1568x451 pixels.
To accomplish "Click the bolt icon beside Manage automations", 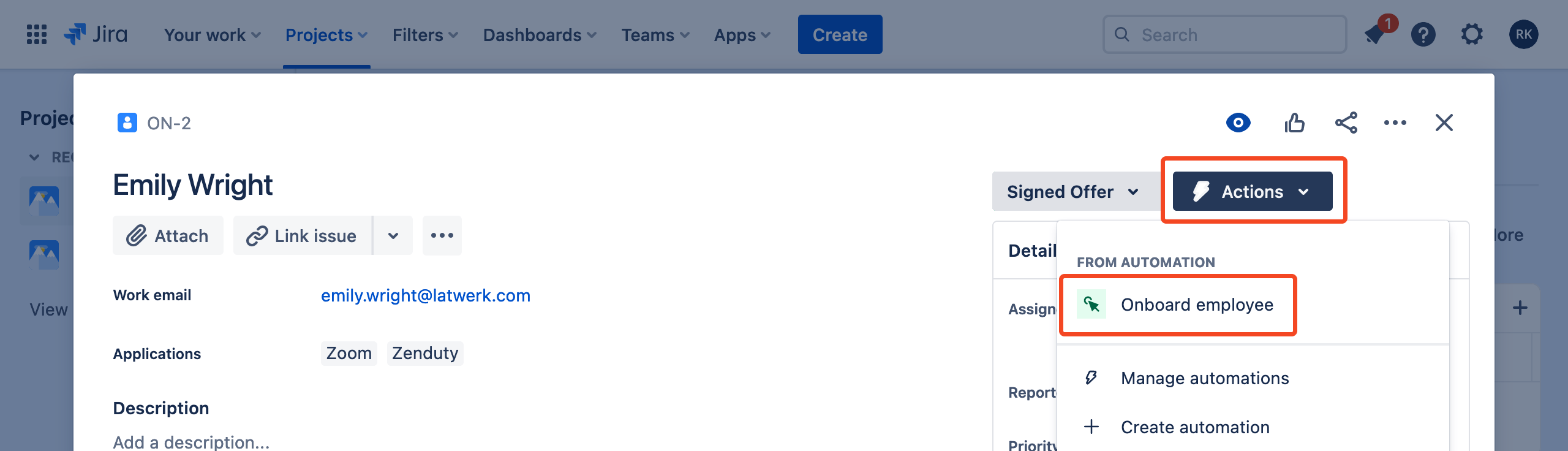I will coord(1091,377).
